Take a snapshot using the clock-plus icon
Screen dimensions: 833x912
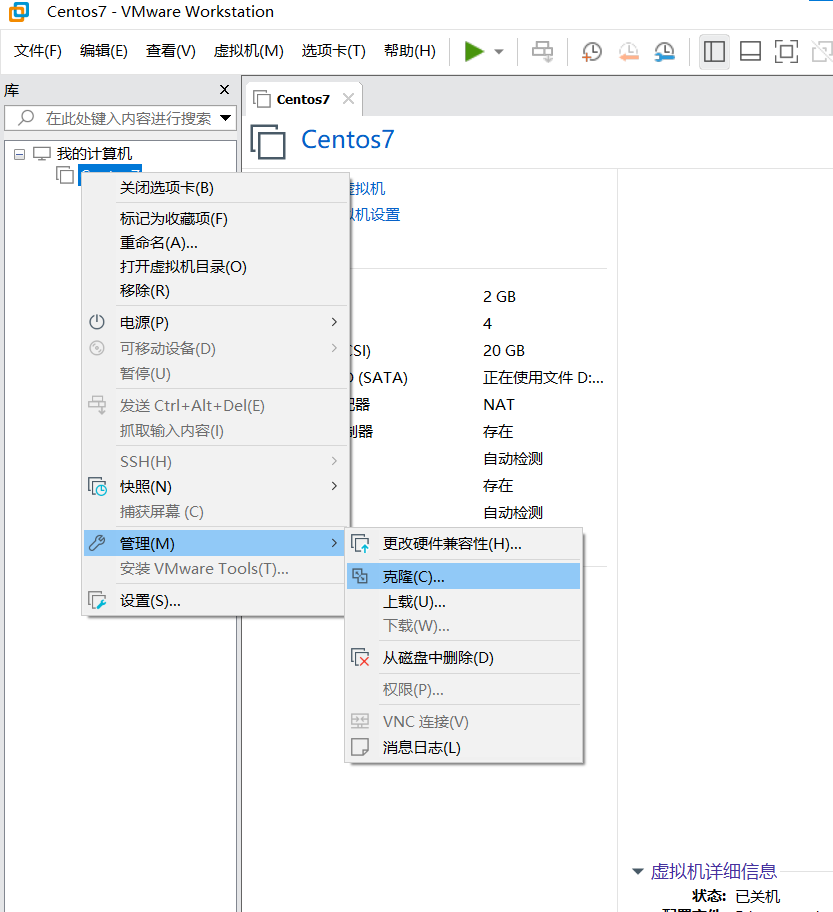click(x=592, y=52)
